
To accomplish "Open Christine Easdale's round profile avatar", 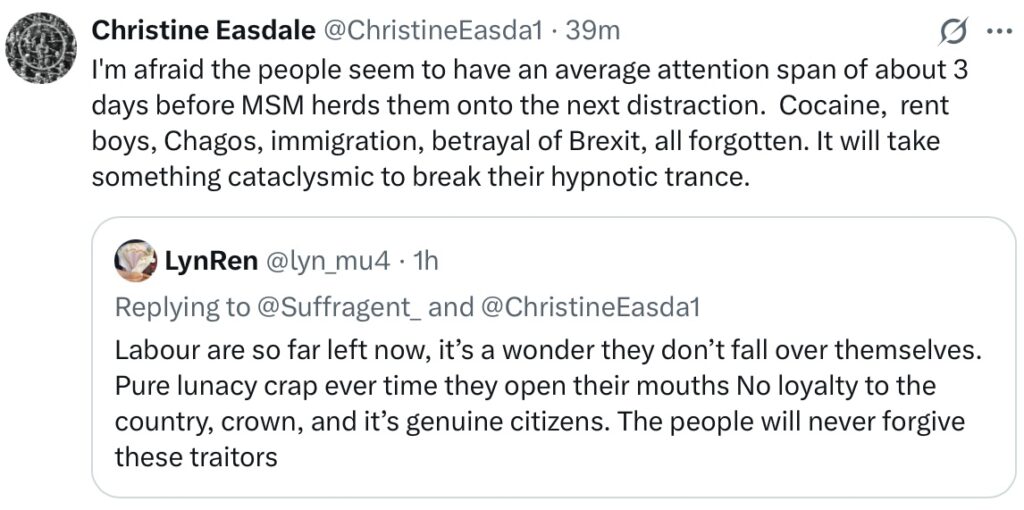I will pos(41,48).
